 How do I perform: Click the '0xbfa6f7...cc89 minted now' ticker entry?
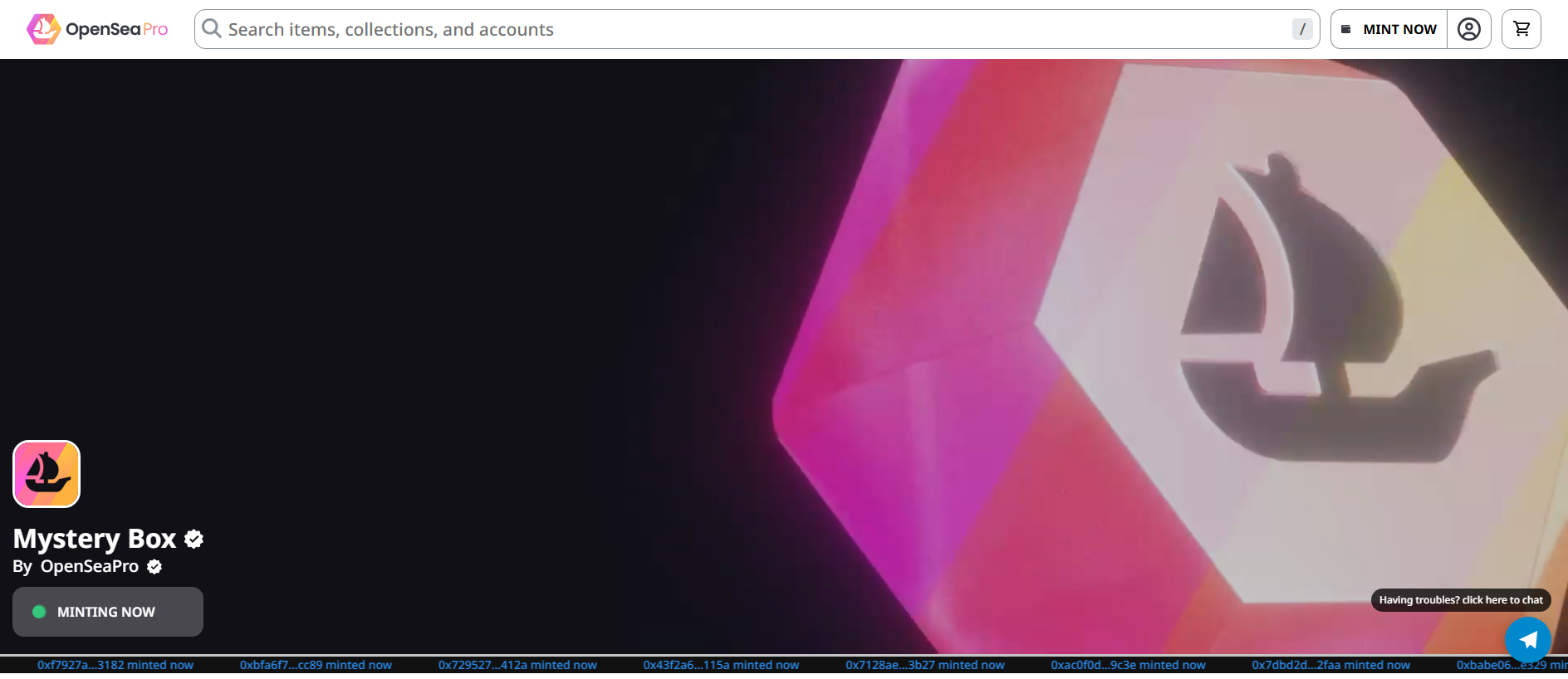click(316, 665)
